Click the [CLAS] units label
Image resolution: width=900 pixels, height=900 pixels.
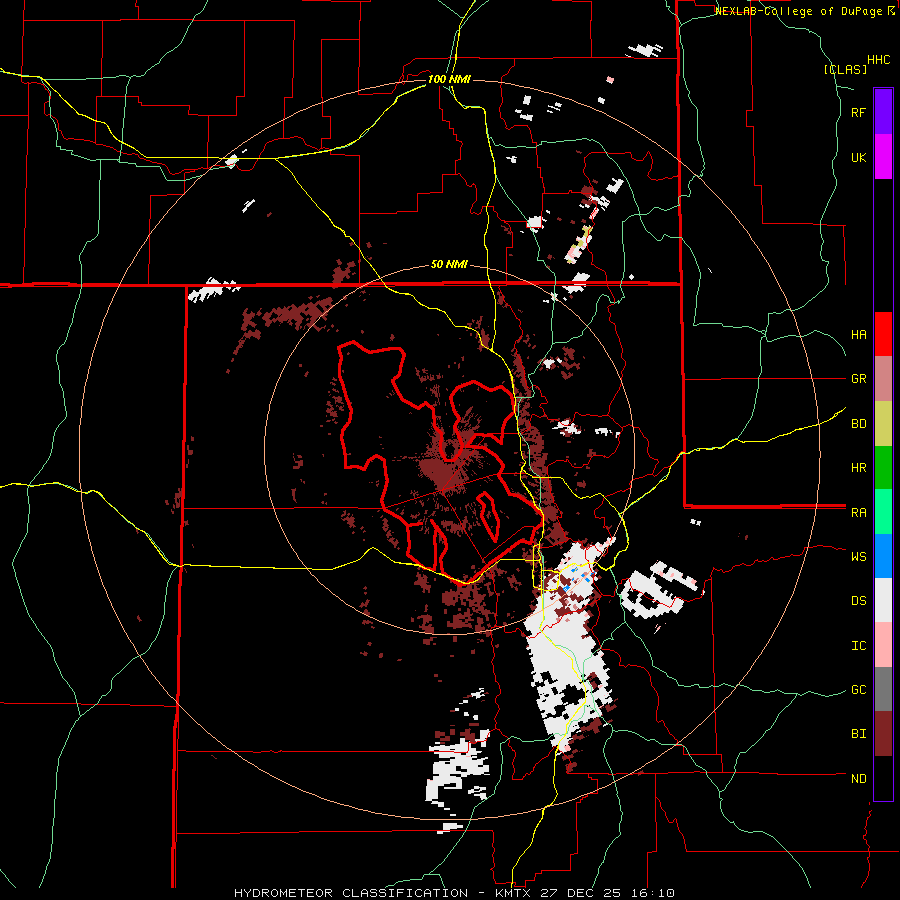coord(845,69)
